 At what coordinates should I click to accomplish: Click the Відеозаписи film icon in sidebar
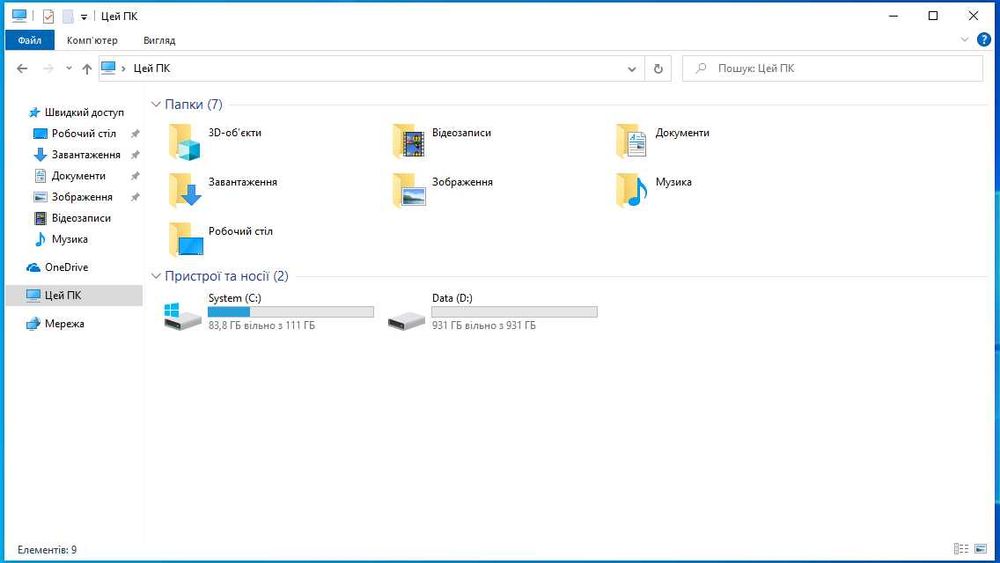click(x=40, y=218)
